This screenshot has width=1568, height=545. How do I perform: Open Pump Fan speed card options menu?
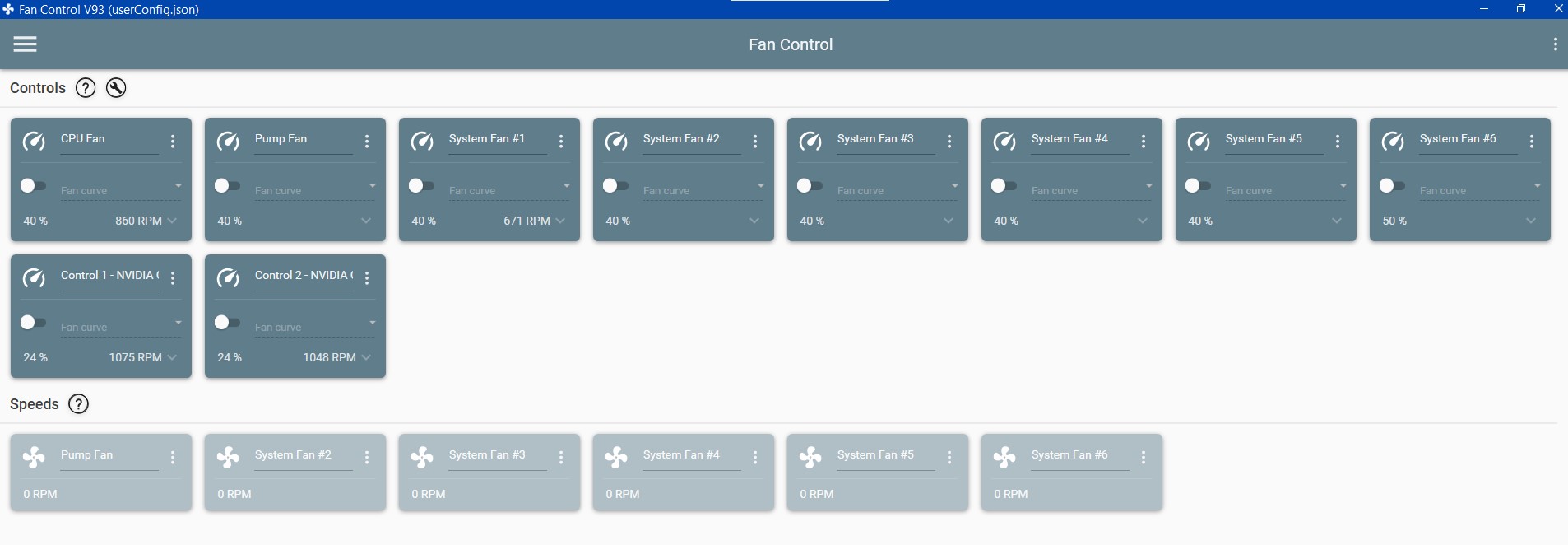coord(173,457)
